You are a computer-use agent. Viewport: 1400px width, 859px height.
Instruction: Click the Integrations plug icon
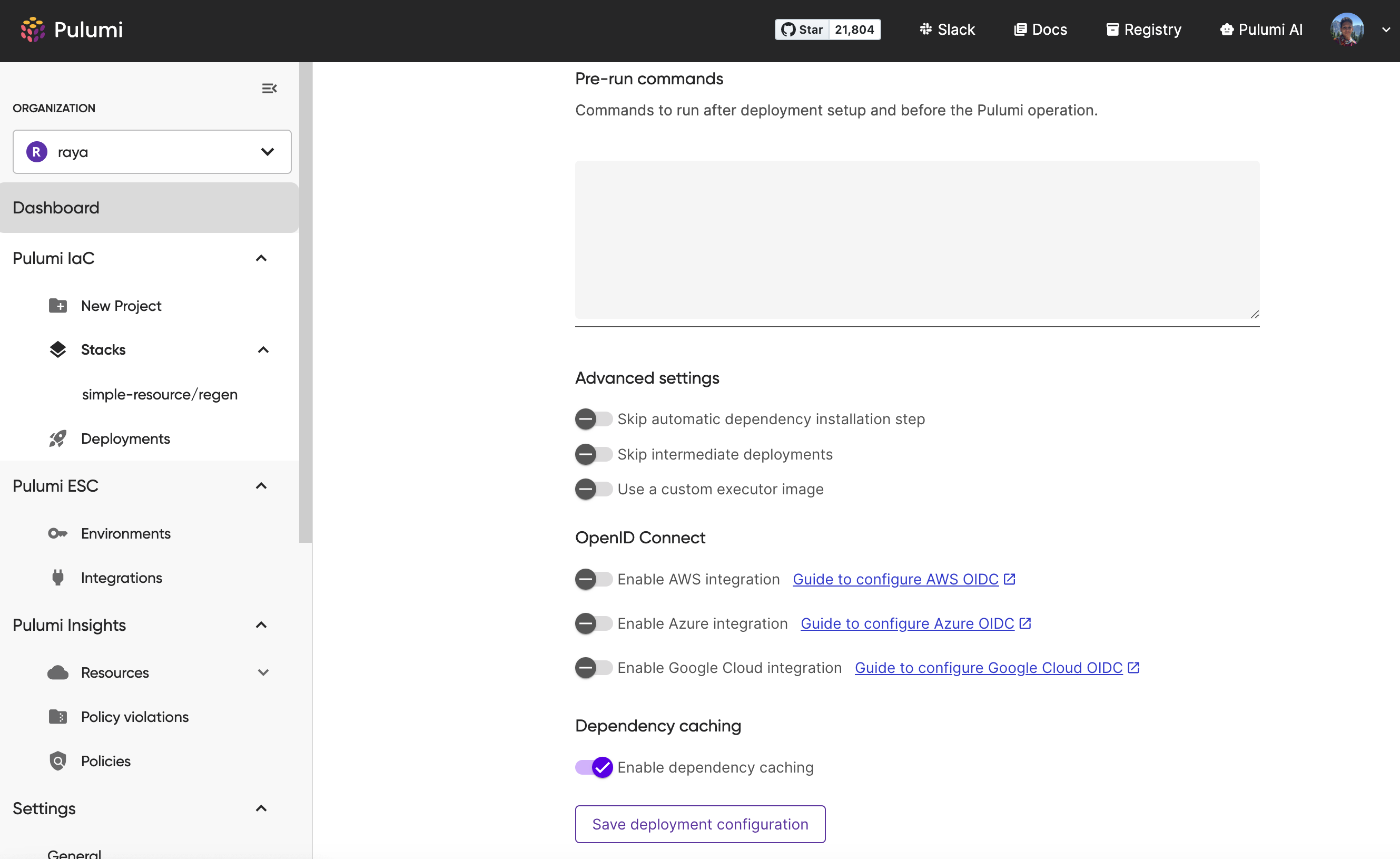(57, 578)
